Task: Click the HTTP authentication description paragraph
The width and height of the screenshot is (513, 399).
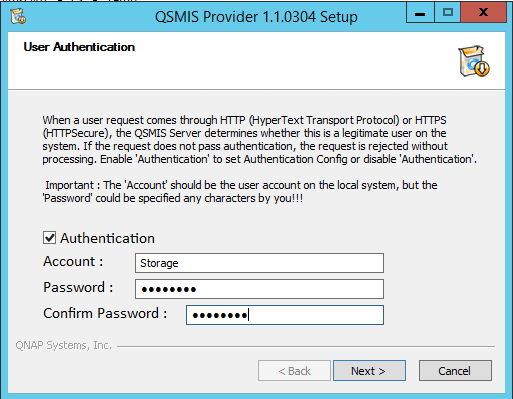Action: coord(259,140)
